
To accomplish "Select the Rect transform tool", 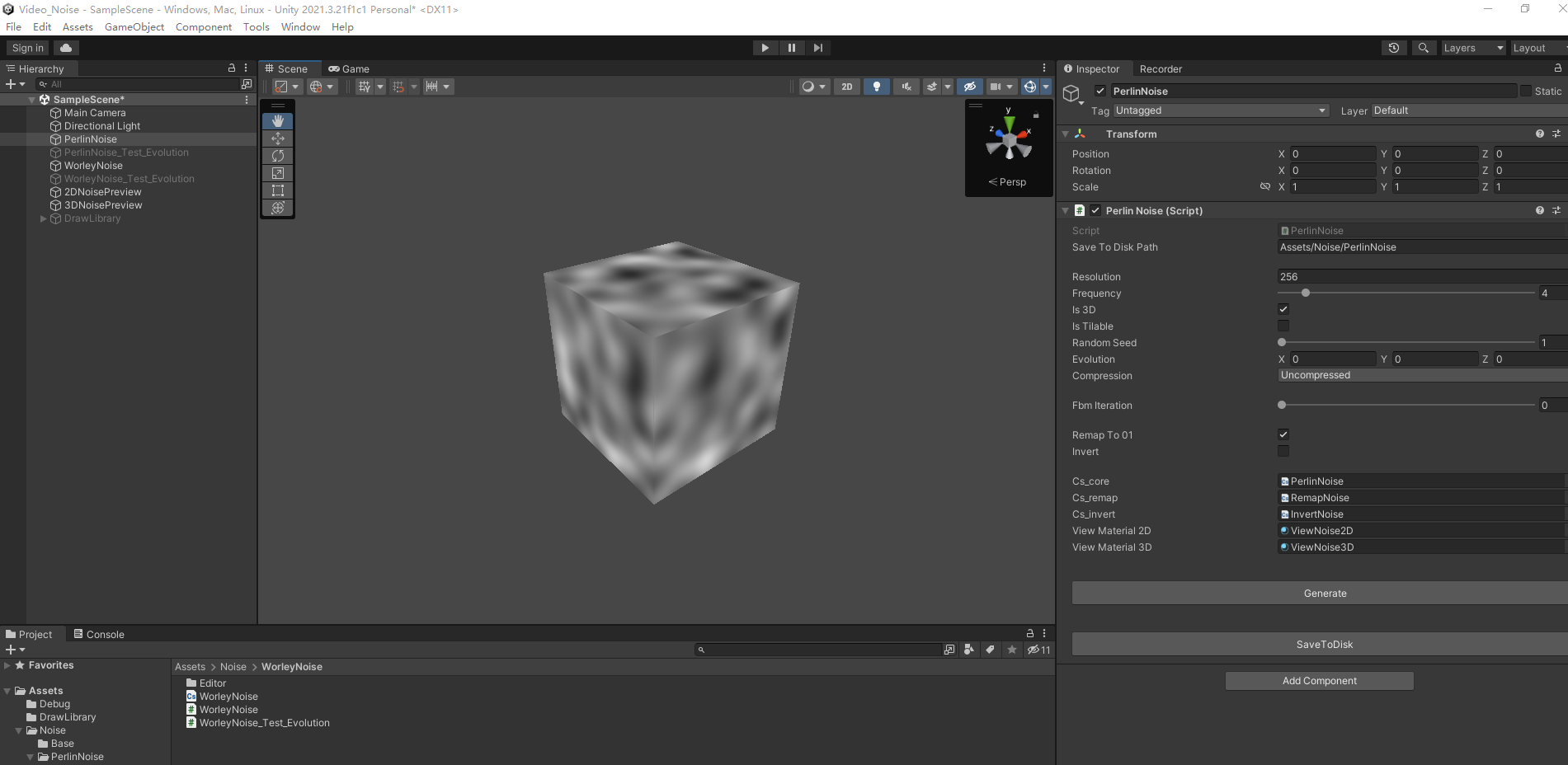I will 278,190.
